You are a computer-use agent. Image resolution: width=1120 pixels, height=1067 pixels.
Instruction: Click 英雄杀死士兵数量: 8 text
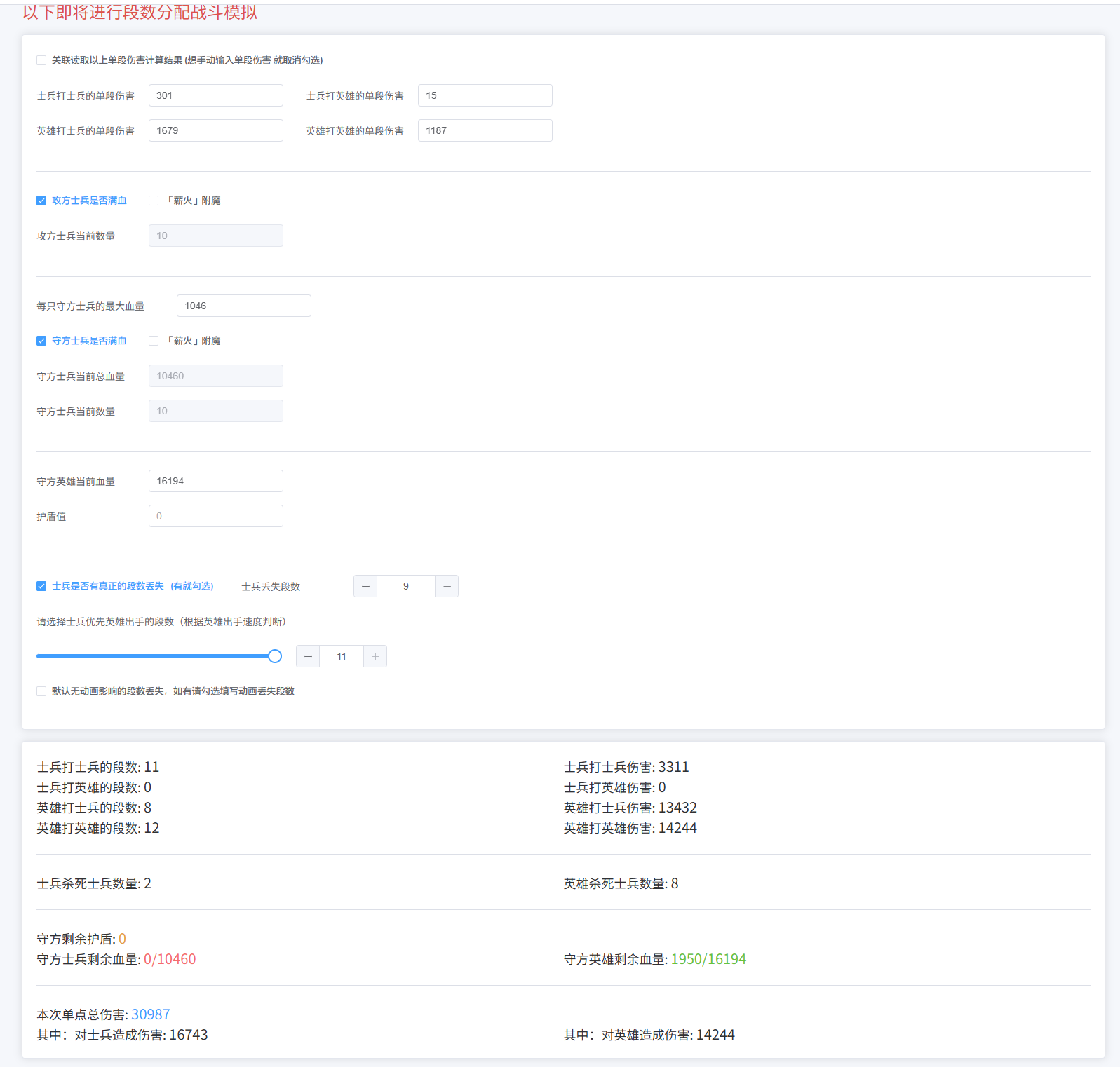point(621,883)
